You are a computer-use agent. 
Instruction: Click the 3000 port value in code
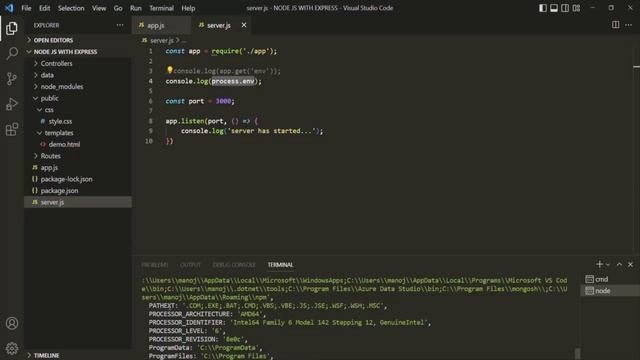point(223,101)
